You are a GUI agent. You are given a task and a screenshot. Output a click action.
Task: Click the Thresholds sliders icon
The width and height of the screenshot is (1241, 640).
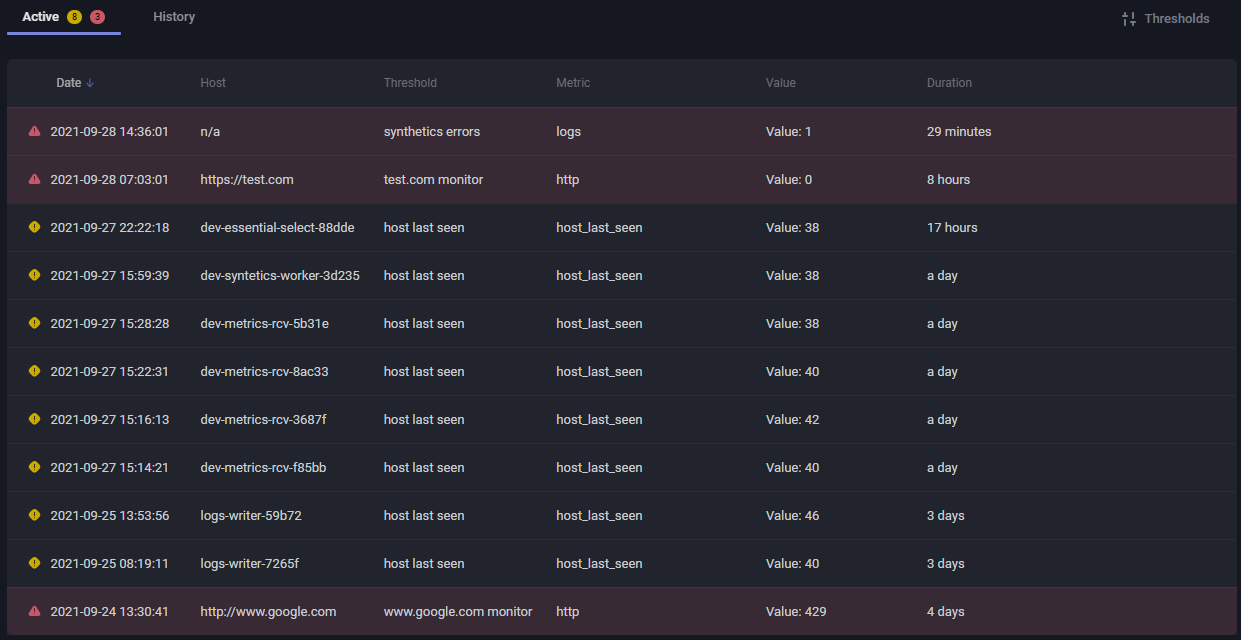pos(1129,19)
